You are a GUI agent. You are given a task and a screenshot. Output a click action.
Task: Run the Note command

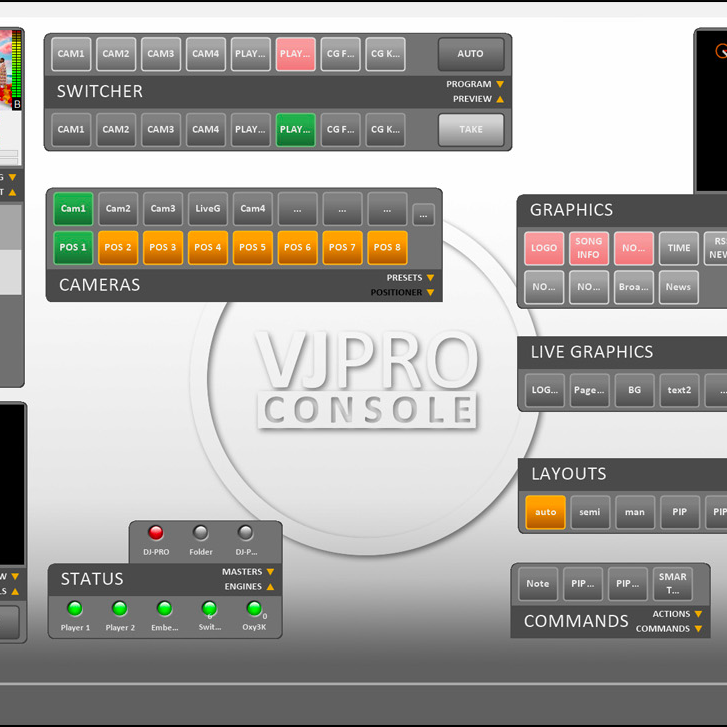pyautogui.click(x=538, y=584)
